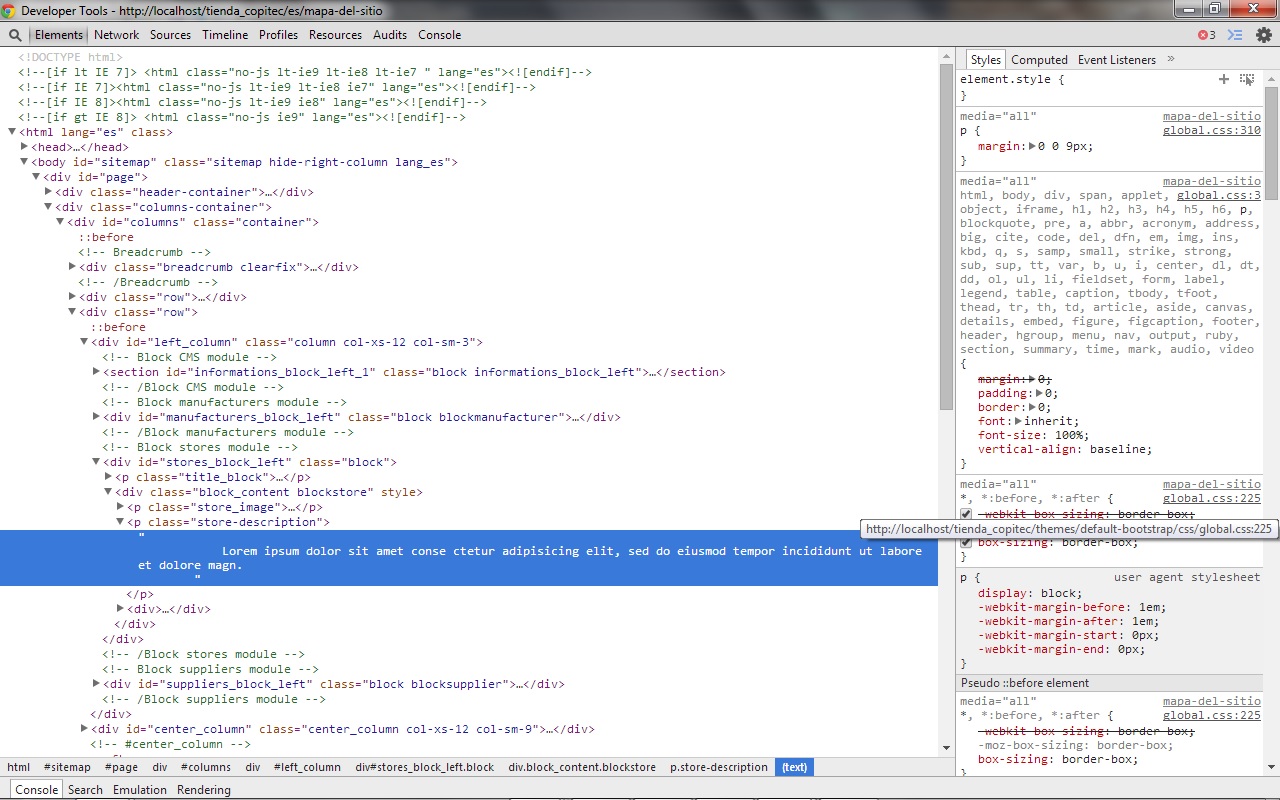Uncheck the -webkit-box-sizing property checkbox
The width and height of the screenshot is (1280, 800).
pos(966,514)
